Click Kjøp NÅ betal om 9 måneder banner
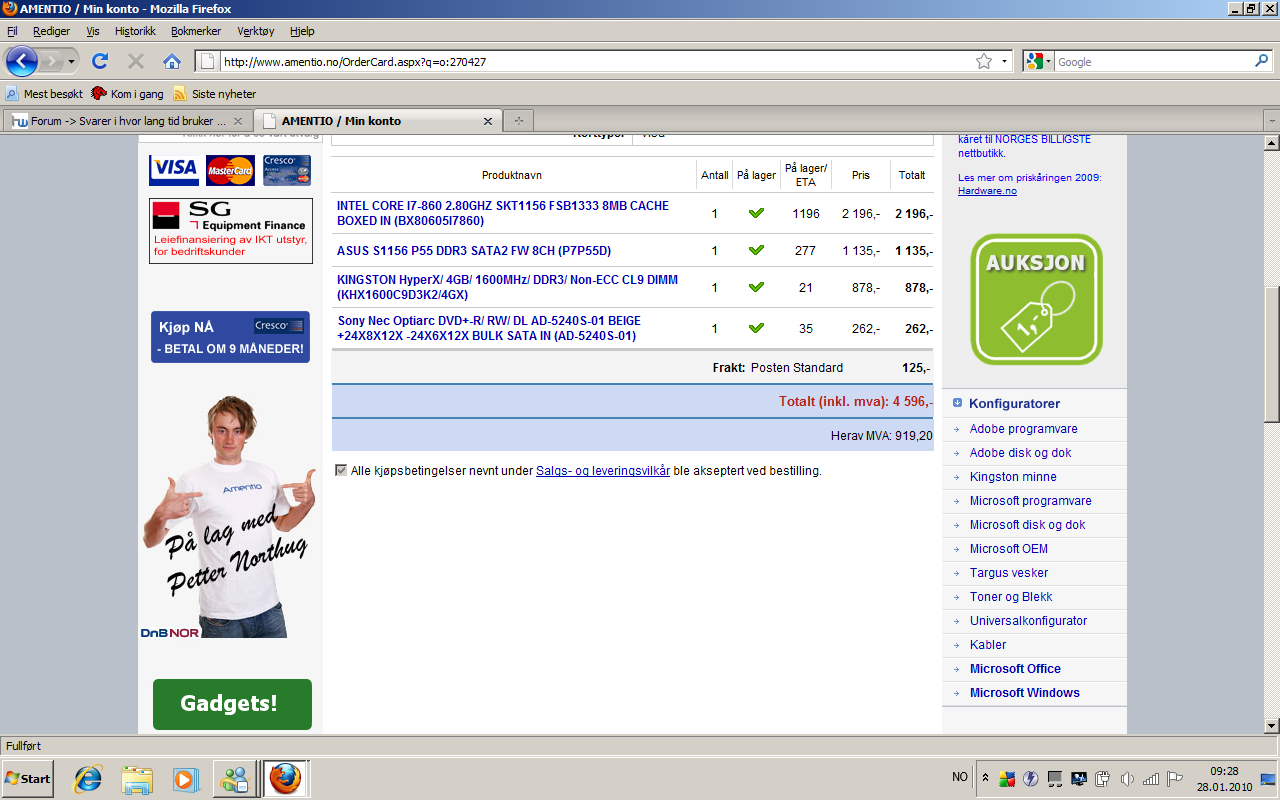1280x800 pixels. [x=230, y=337]
